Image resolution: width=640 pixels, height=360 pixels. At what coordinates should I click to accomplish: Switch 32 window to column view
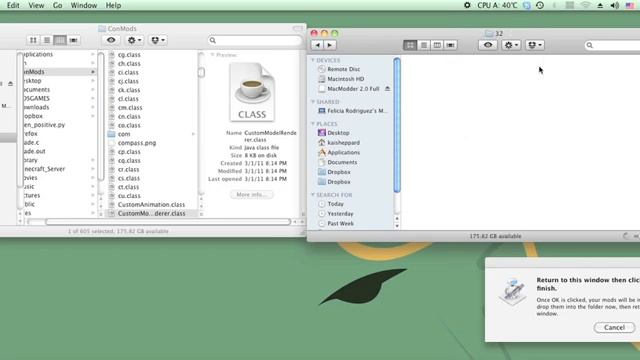pyautogui.click(x=437, y=45)
